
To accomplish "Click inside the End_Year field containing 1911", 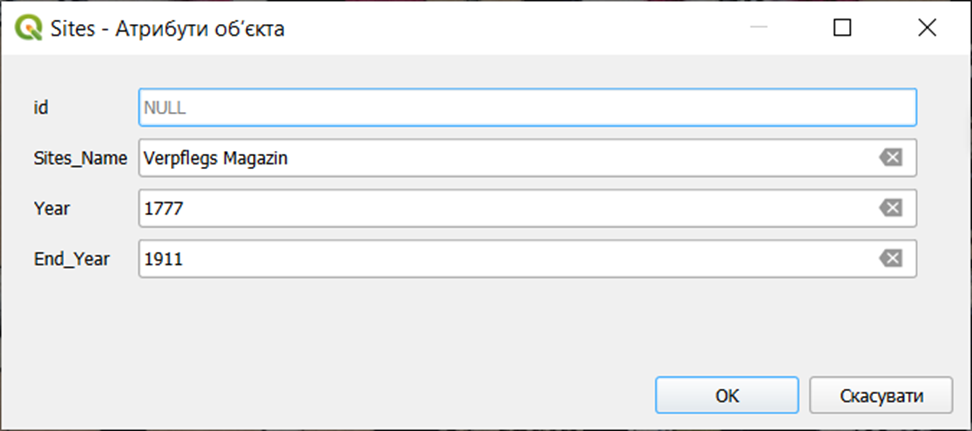I will click(500, 259).
